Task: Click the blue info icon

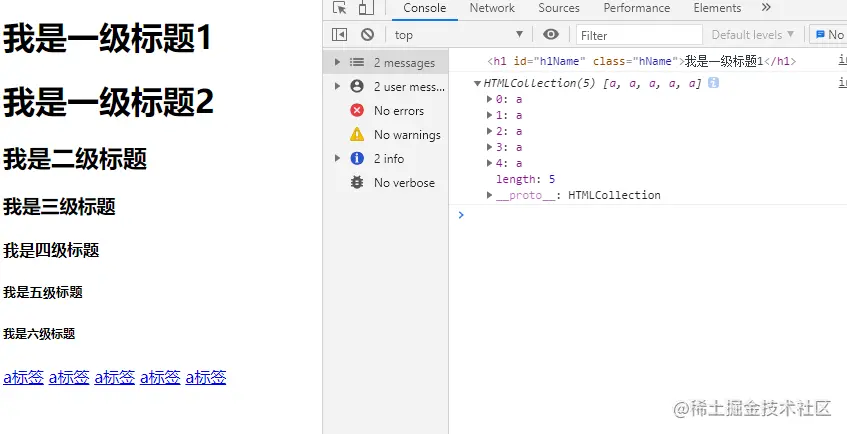Action: pyautogui.click(x=357, y=158)
